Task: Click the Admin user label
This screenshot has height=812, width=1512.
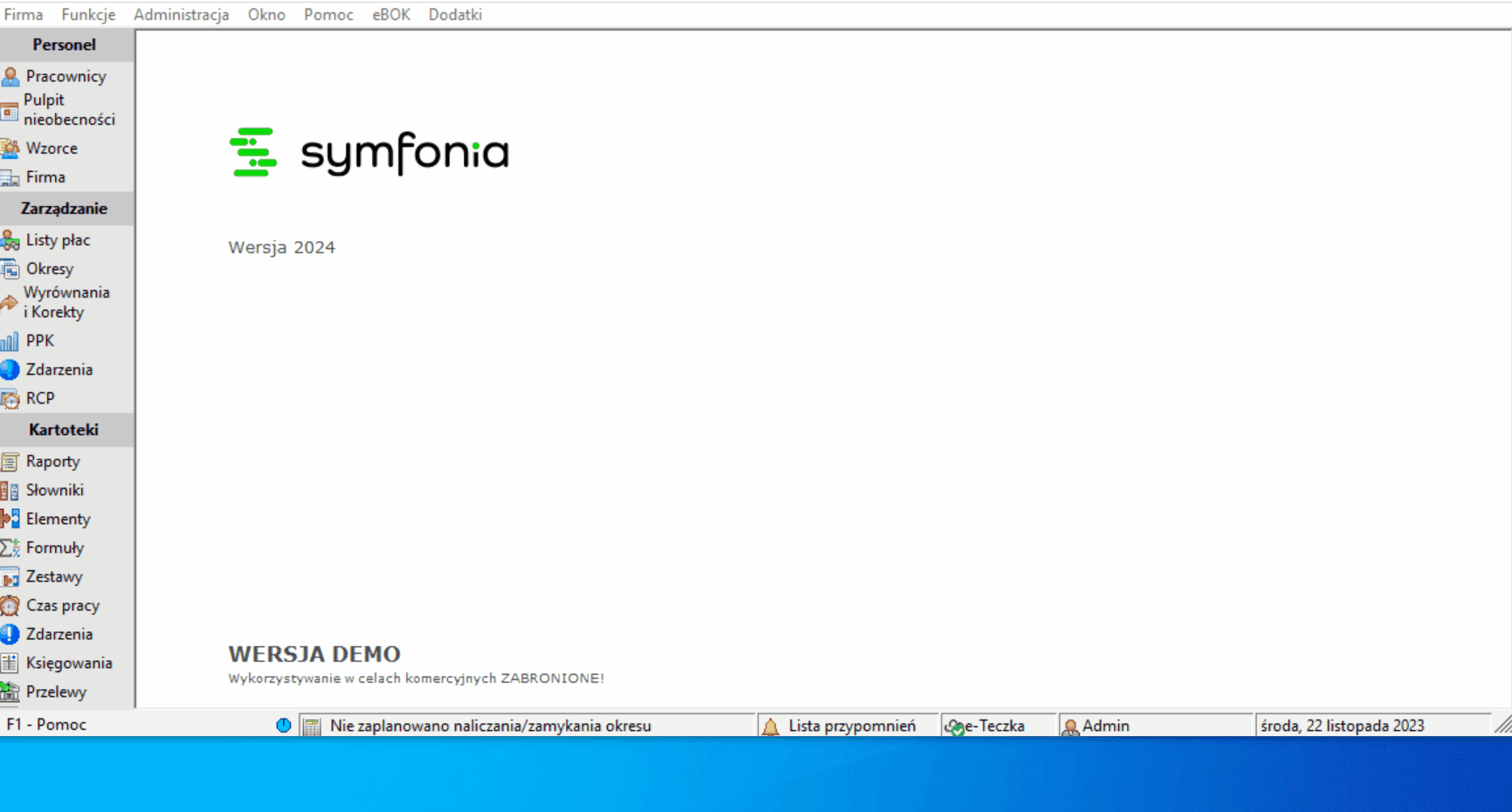Action: (x=1106, y=726)
